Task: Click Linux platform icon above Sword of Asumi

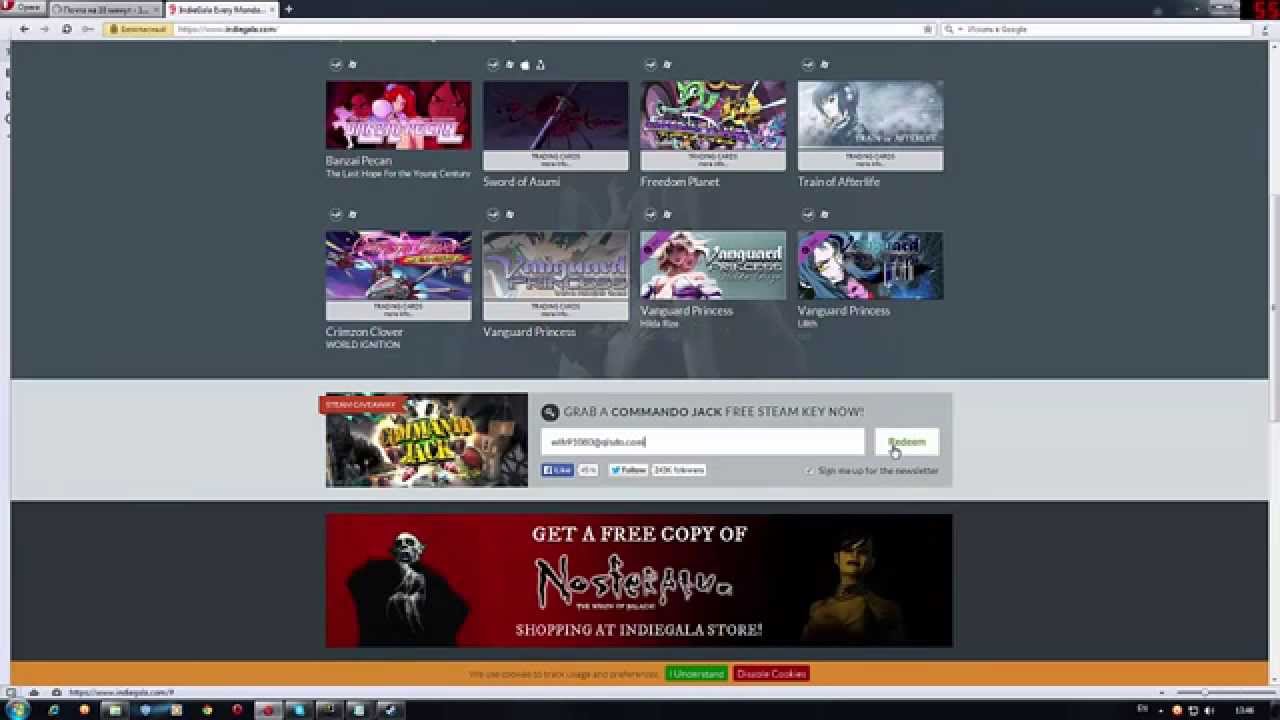Action: click(x=540, y=64)
